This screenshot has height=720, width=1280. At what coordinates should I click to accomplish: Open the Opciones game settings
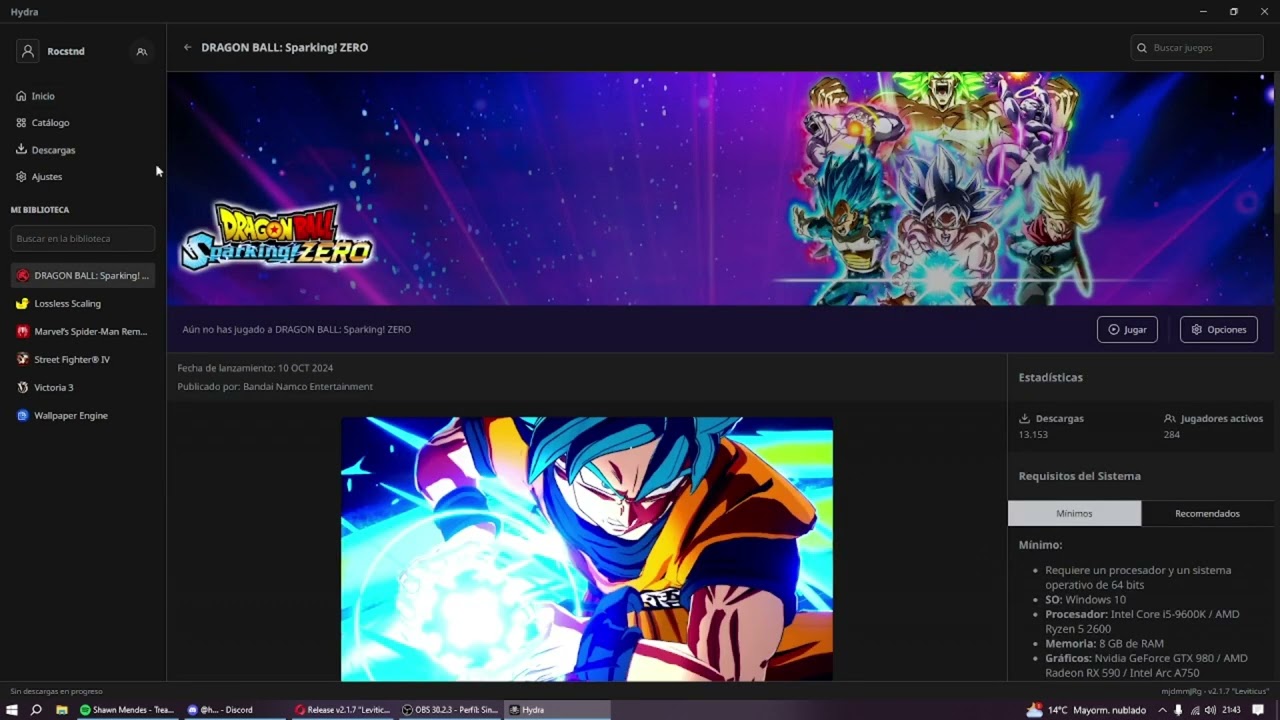(x=1219, y=330)
